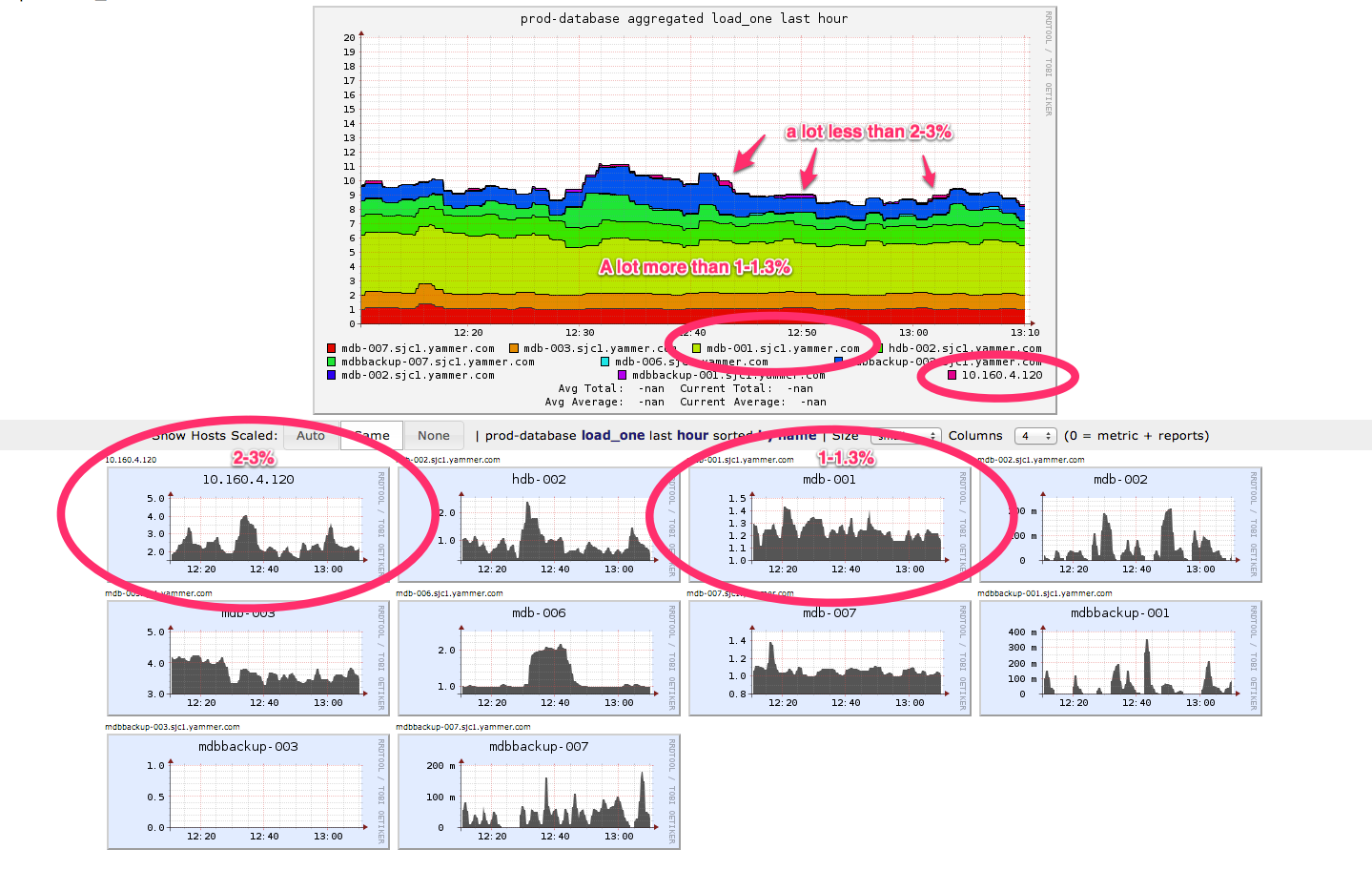Open the mdb-002 host graph

click(1120, 525)
